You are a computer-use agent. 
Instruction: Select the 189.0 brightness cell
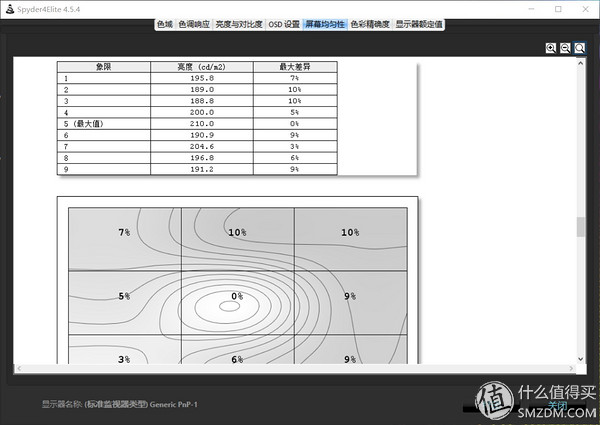[x=202, y=90]
